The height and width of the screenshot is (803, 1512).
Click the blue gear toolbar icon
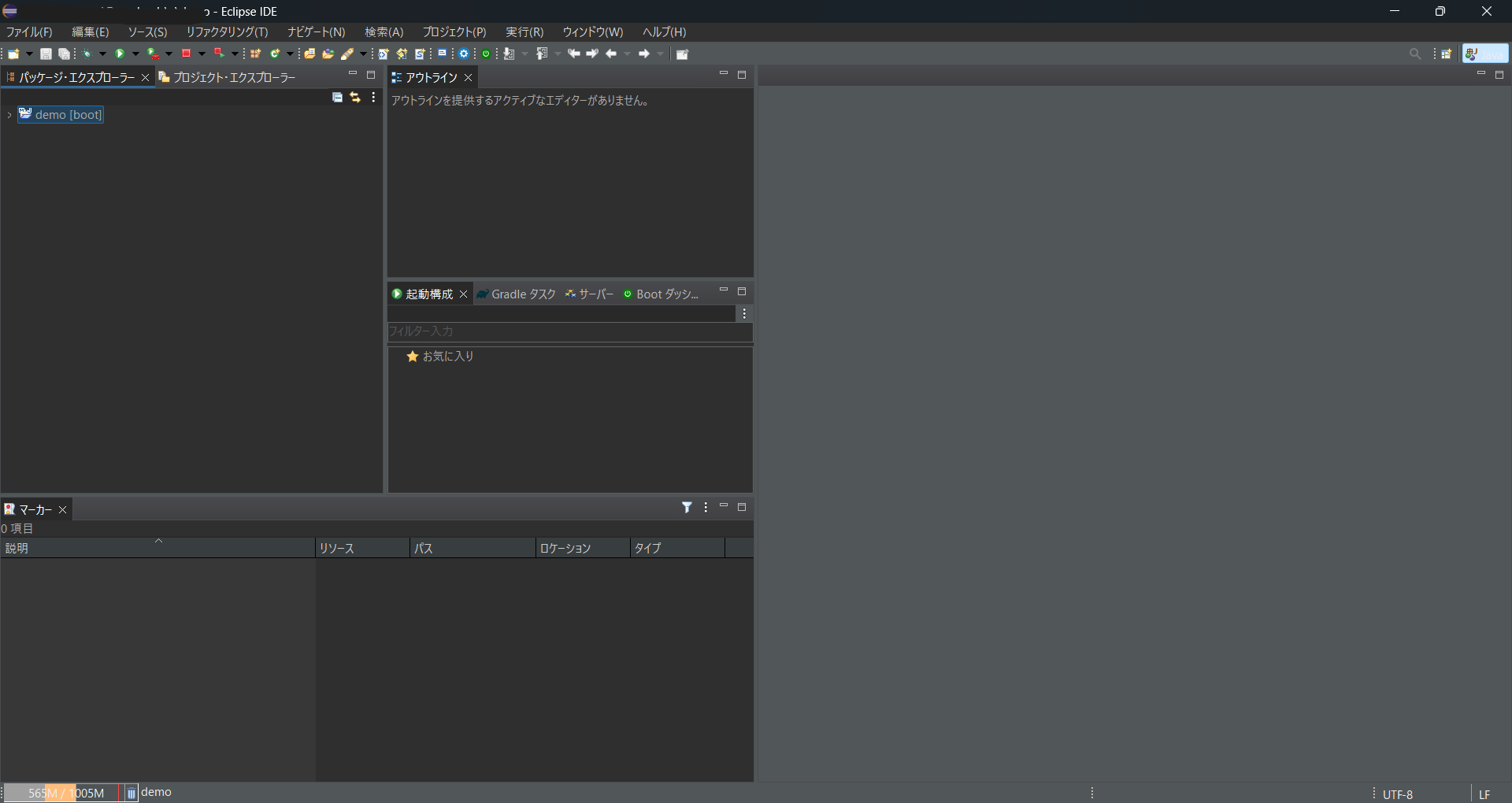point(464,54)
